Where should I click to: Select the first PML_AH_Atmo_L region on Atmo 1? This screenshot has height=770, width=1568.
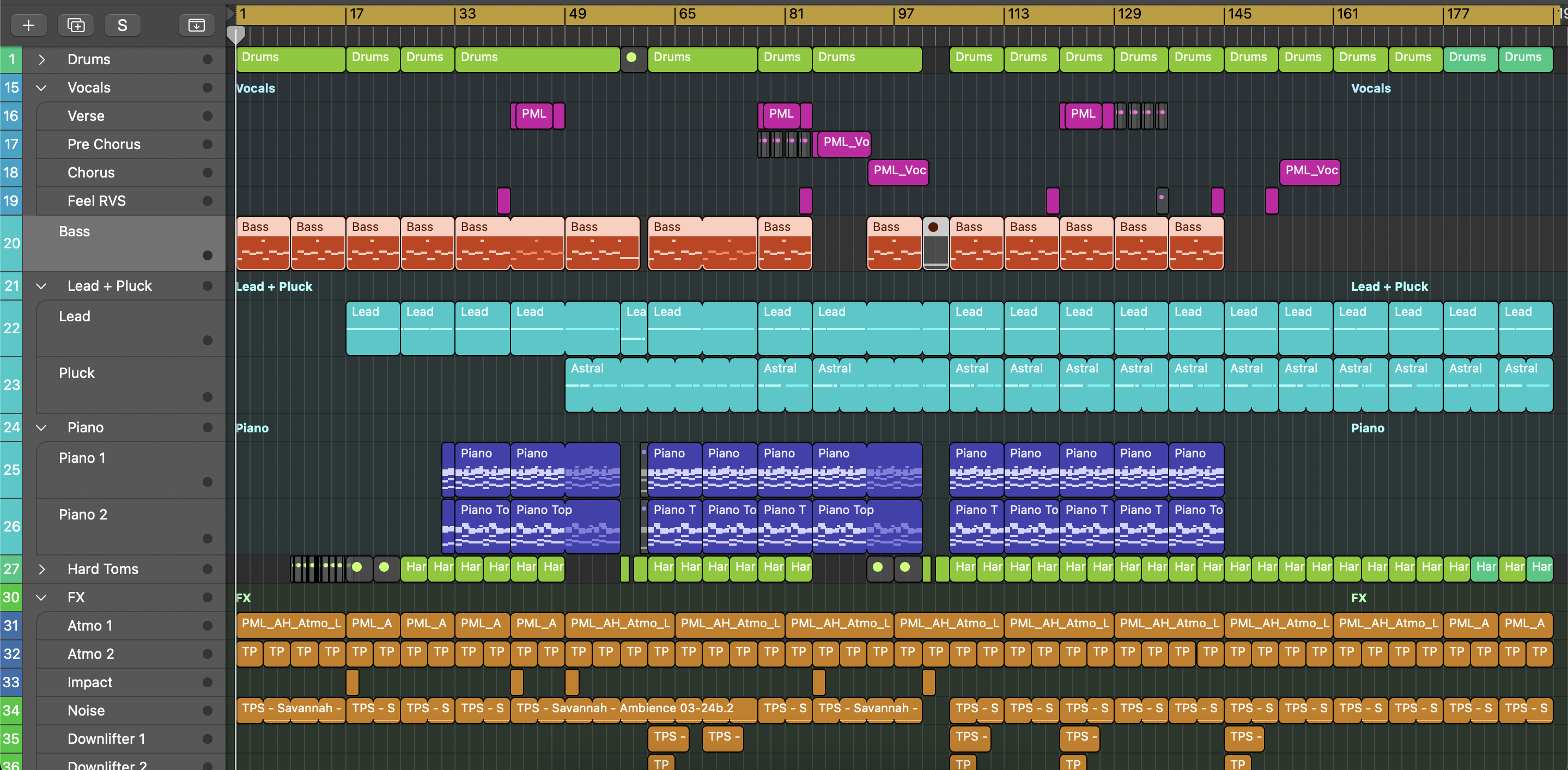(291, 626)
